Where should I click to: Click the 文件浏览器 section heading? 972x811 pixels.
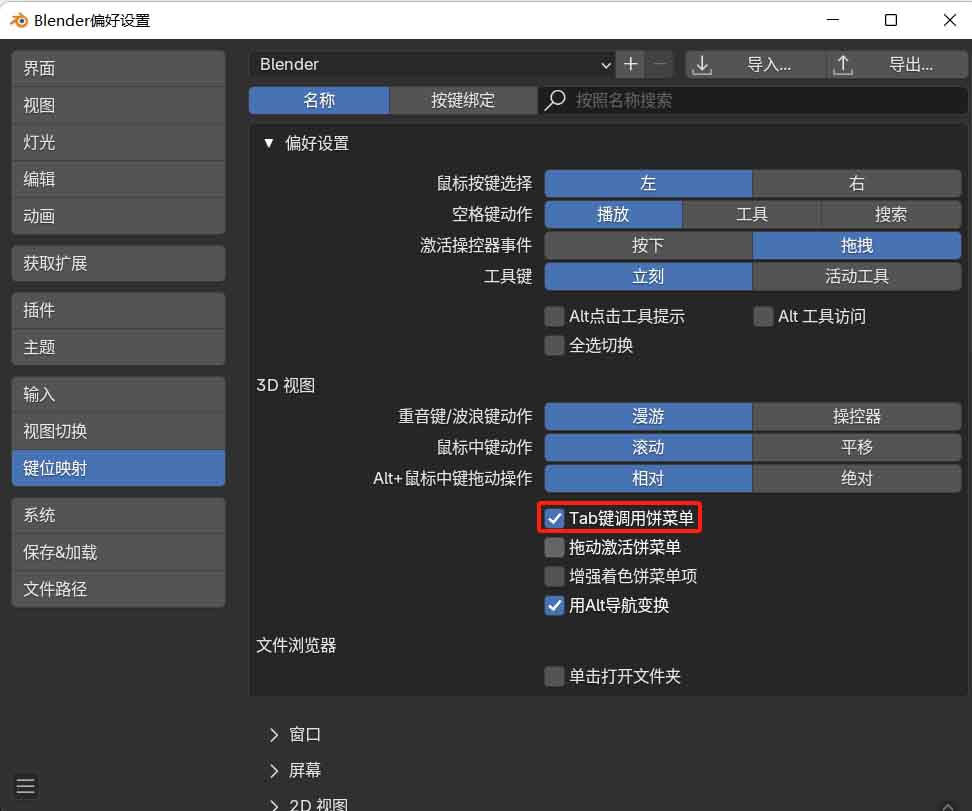tap(296, 645)
